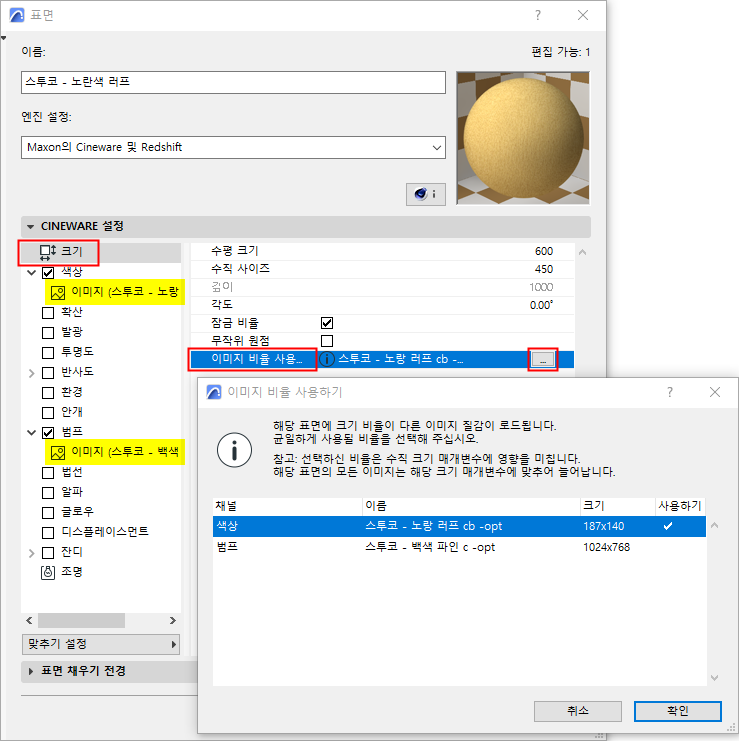Select the 크기 size item icon

pos(48,252)
